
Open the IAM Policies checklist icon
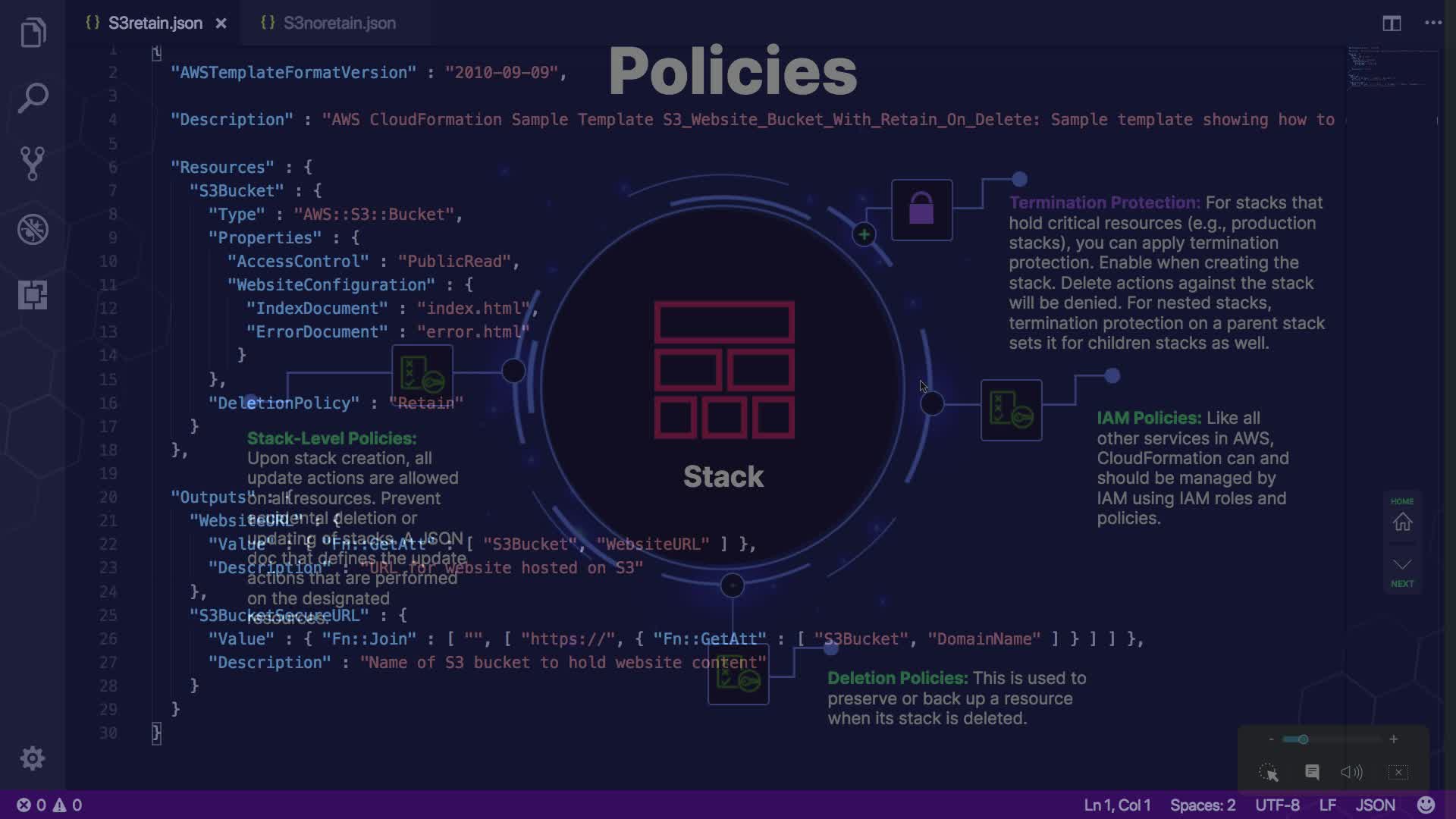(x=1011, y=410)
